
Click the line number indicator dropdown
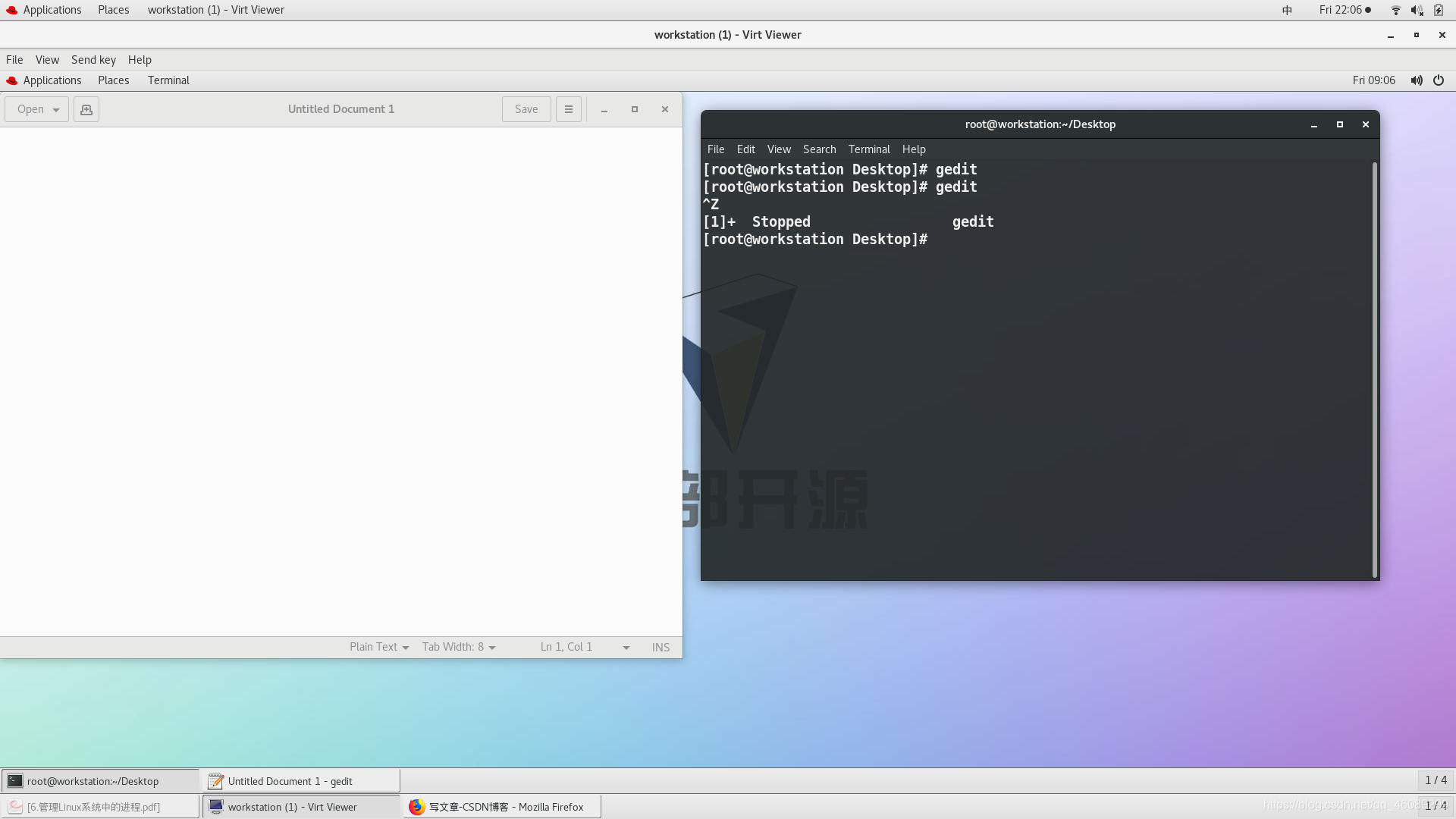(627, 648)
